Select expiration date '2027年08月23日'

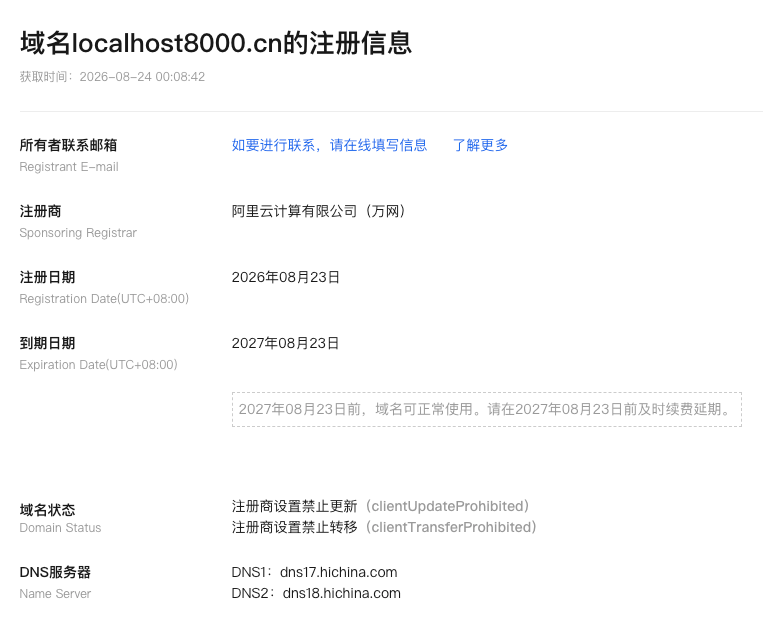tap(285, 343)
